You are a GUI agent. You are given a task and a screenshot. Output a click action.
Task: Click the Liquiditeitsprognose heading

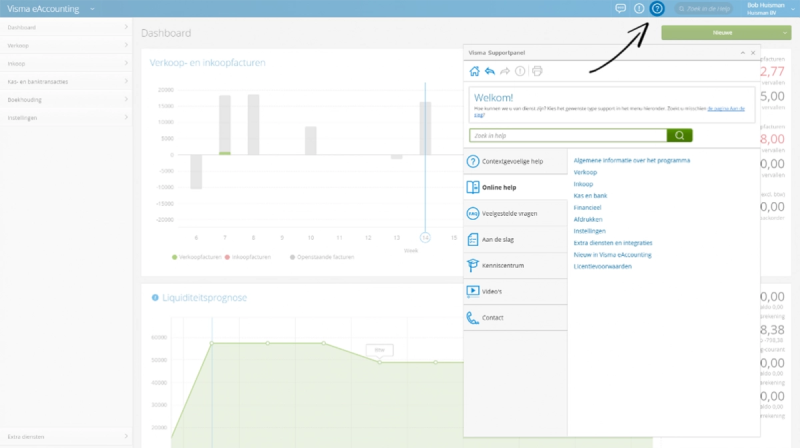pos(205,297)
